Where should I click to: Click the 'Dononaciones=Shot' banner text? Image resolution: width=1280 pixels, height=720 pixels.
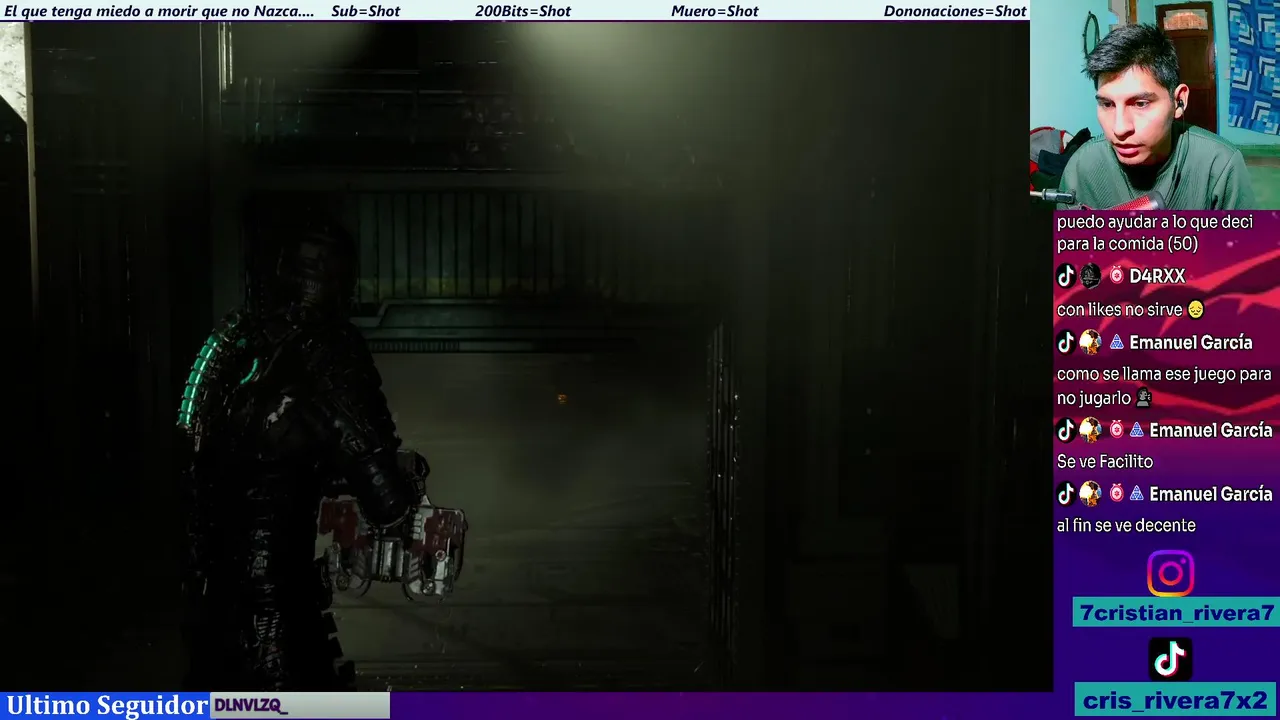955,11
